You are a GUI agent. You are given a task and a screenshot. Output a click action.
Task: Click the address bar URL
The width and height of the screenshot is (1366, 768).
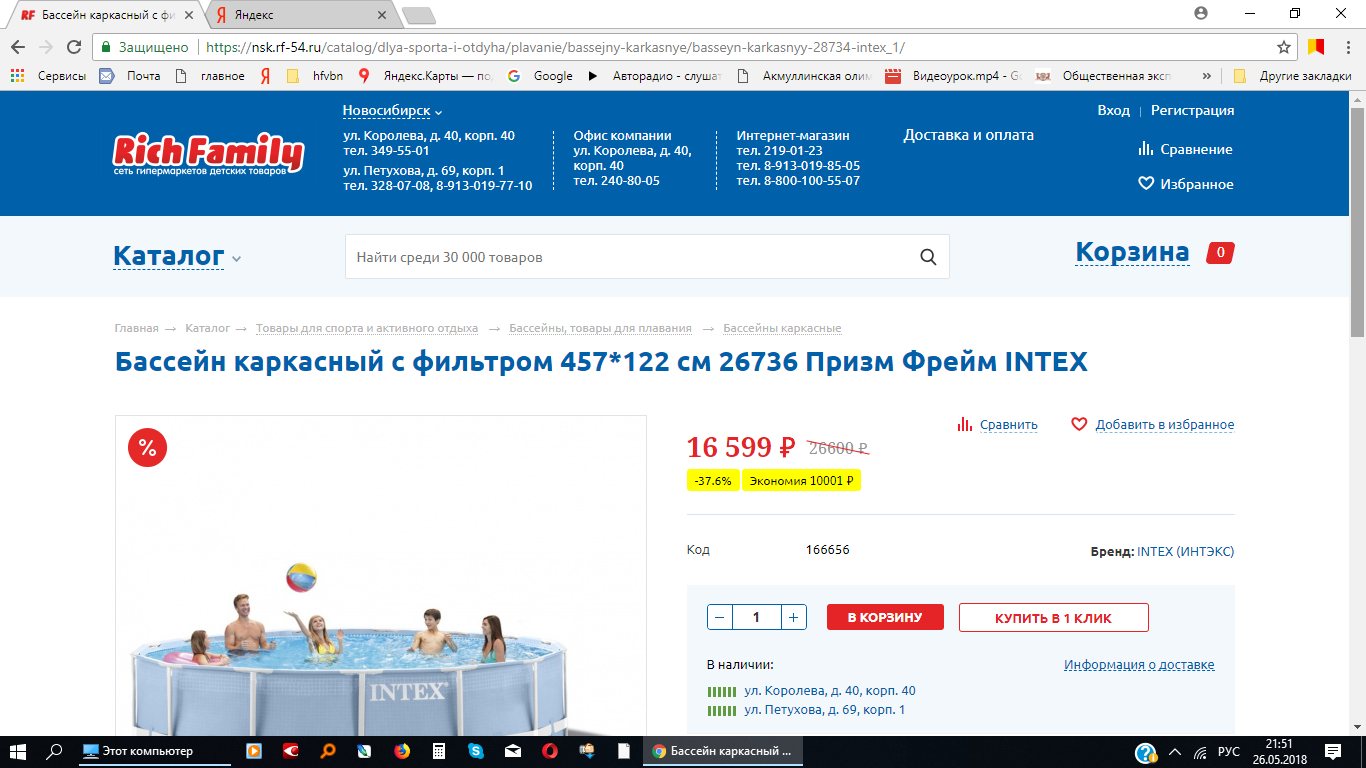[x=556, y=47]
